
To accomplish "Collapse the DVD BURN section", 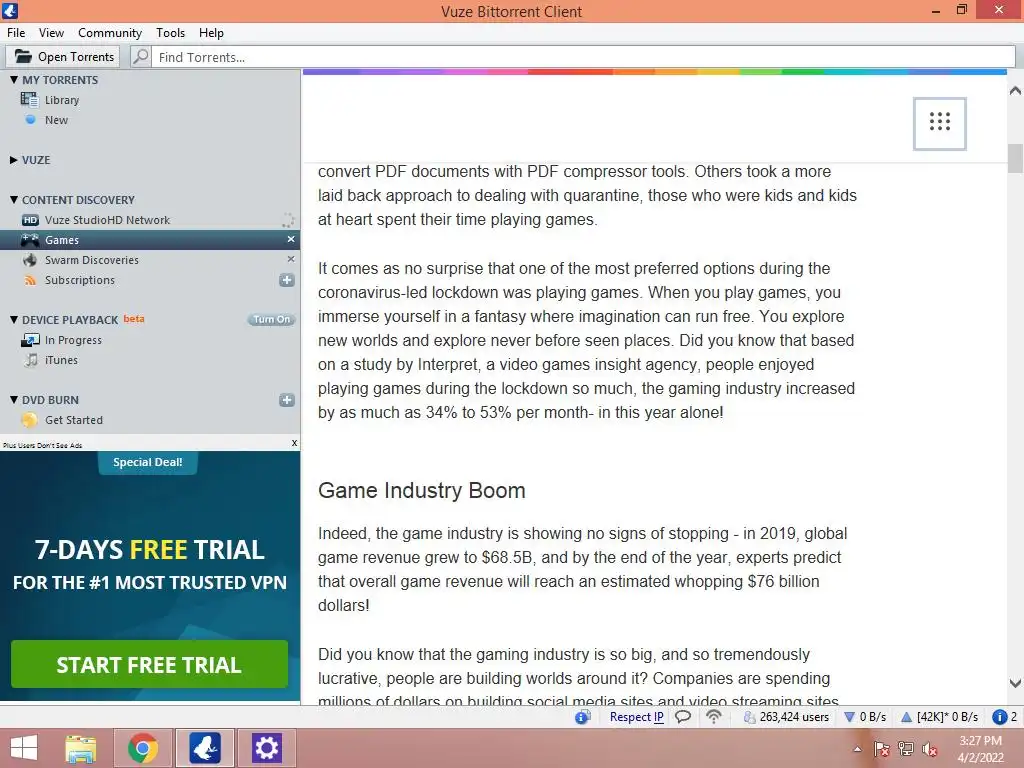I will click(x=14, y=399).
